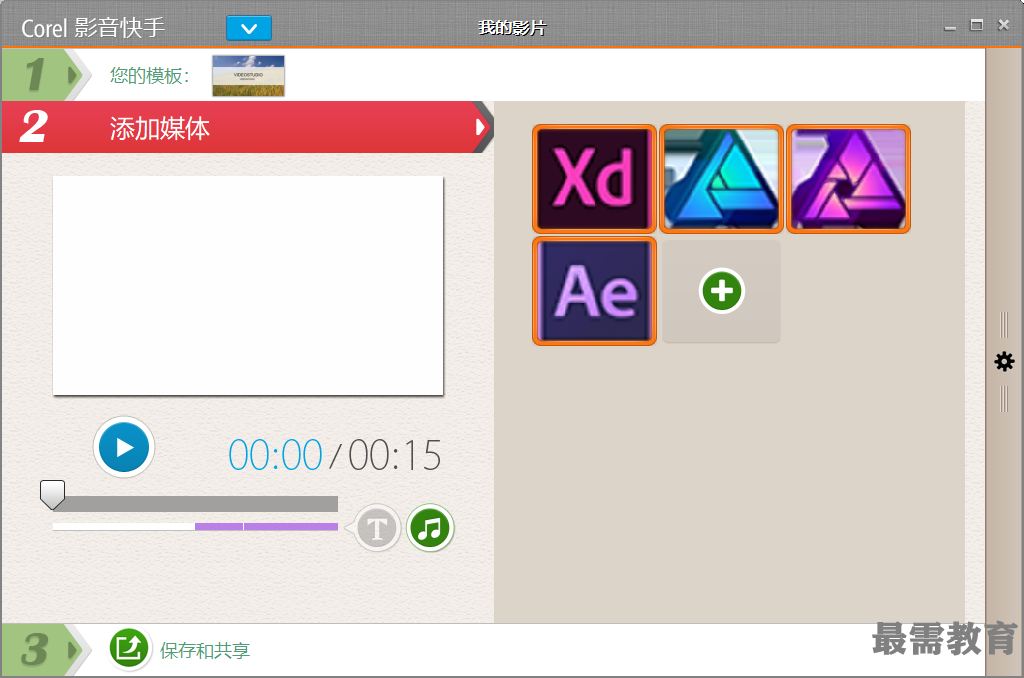1024x678 pixels.
Task: Maximize the Corel window
Action: 977,25
